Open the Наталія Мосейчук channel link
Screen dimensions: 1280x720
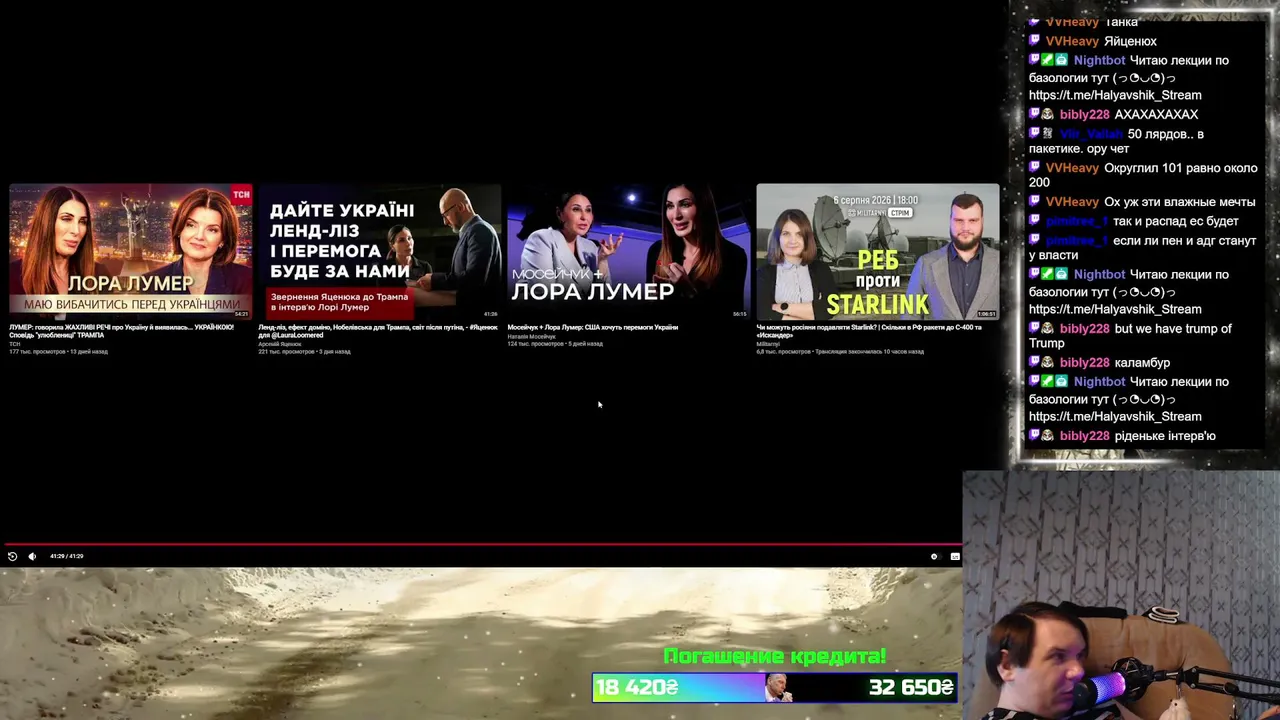click(531, 336)
